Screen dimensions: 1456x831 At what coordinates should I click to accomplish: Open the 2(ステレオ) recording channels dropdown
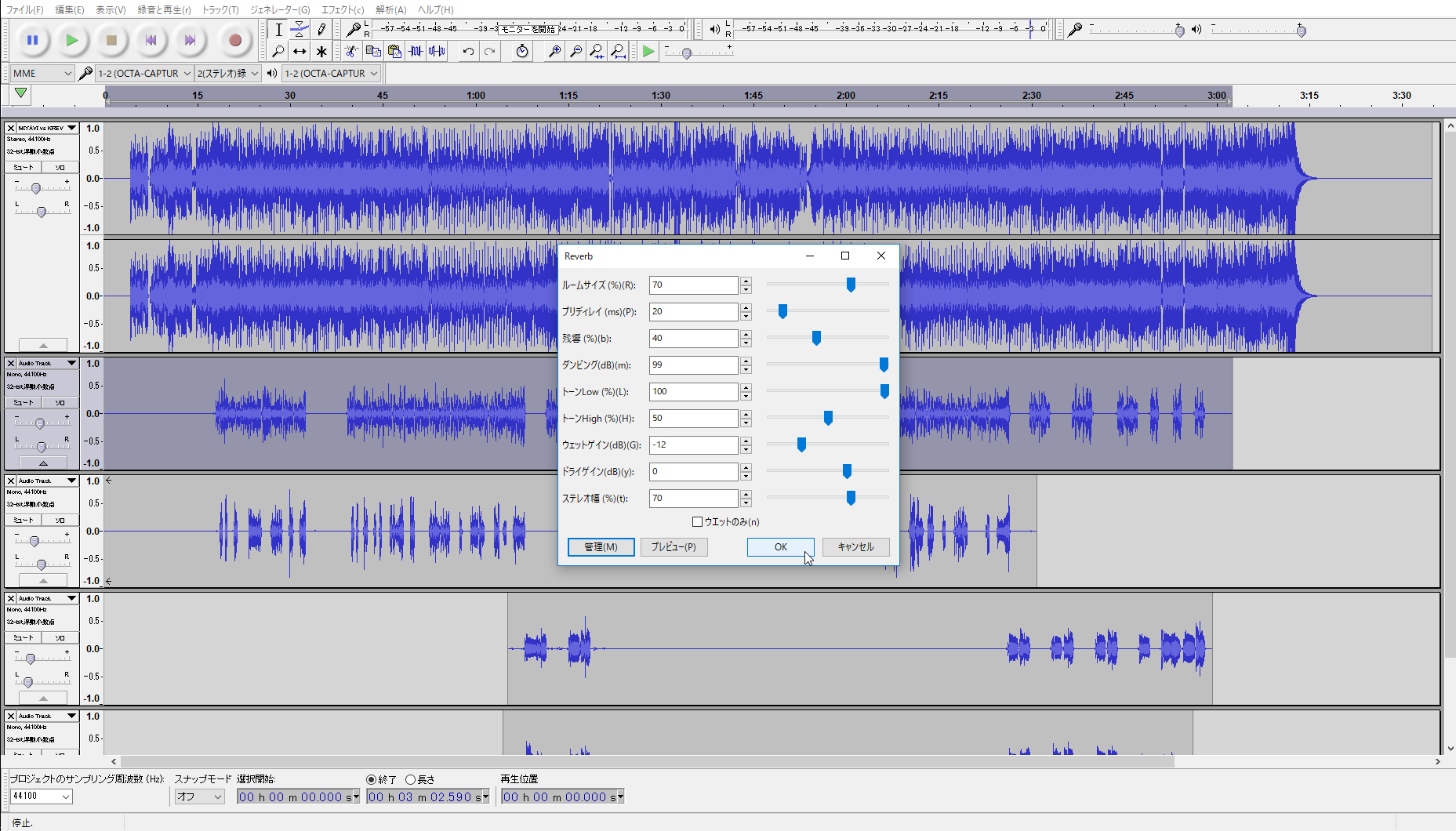(227, 73)
